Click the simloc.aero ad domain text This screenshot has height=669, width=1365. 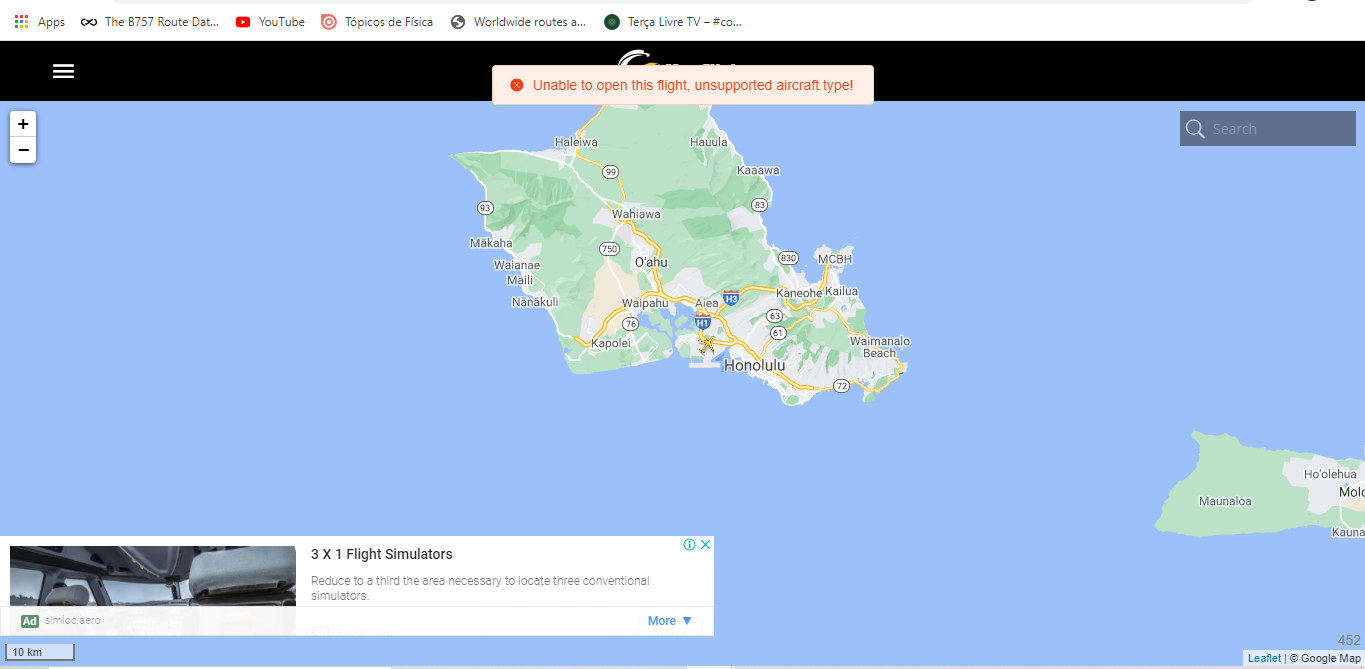click(72, 621)
